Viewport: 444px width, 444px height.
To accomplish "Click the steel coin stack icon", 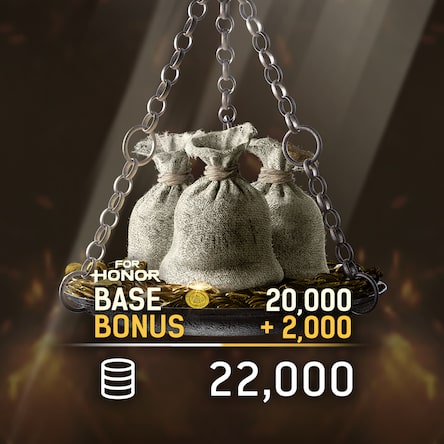I will pyautogui.click(x=120, y=381).
